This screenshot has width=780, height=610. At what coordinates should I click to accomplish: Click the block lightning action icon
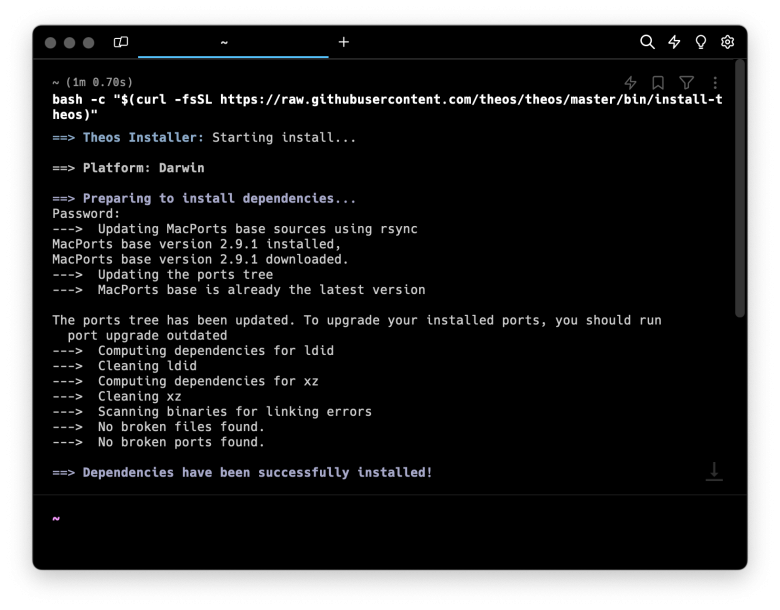630,83
